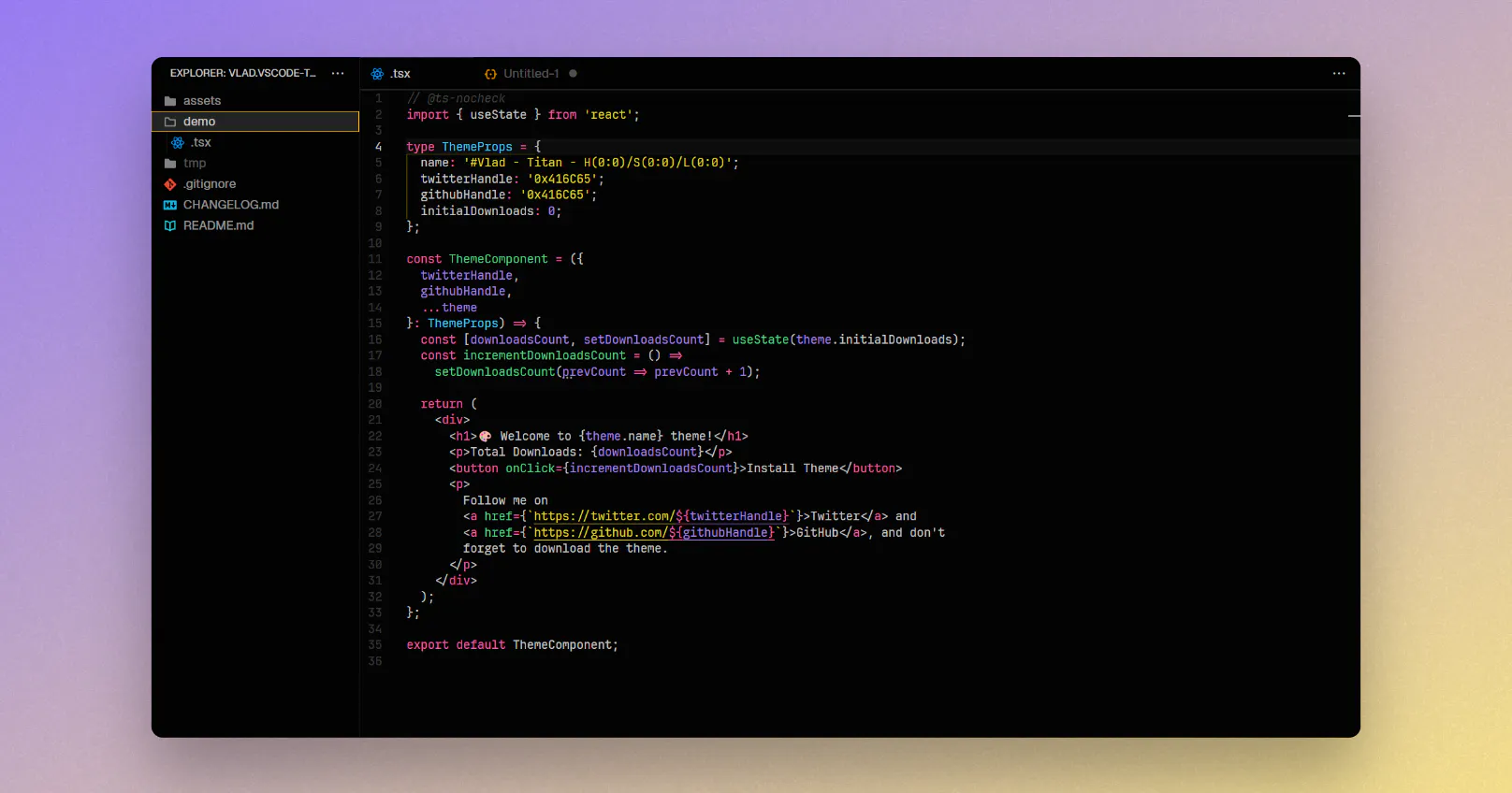Click the palette emoji in the h1 line
The width and height of the screenshot is (1512, 793).
pos(485,436)
